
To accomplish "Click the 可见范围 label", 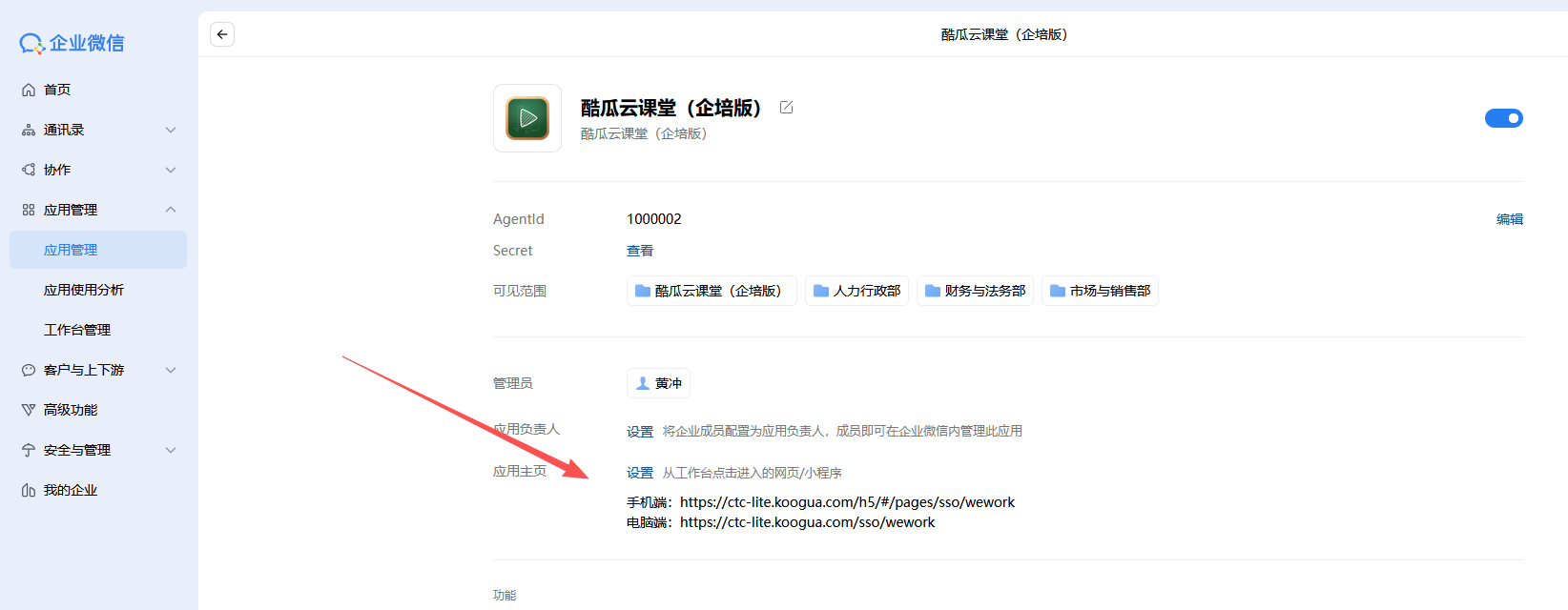I will [520, 291].
